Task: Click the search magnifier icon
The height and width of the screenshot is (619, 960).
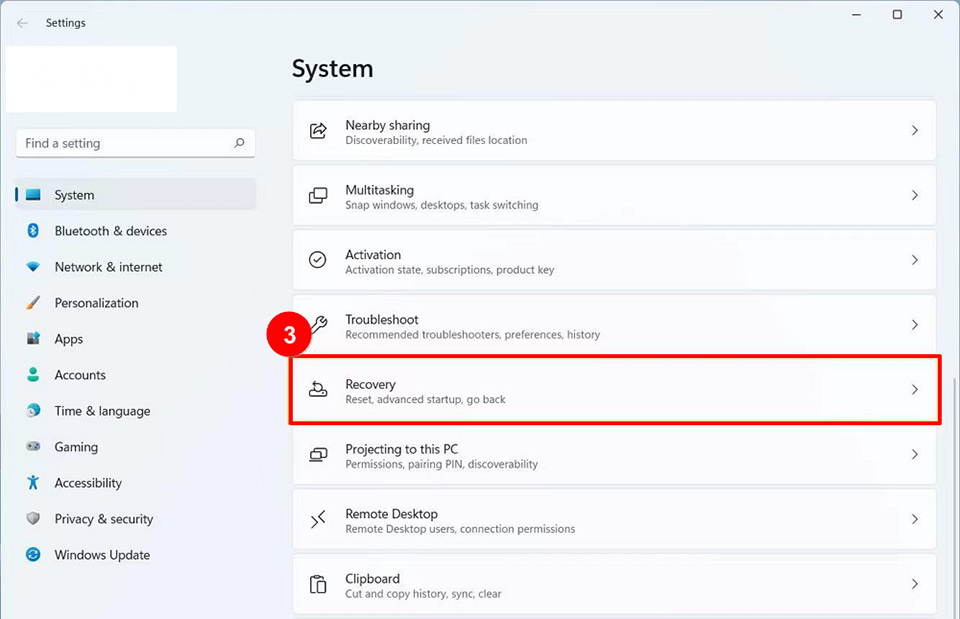Action: tap(239, 143)
